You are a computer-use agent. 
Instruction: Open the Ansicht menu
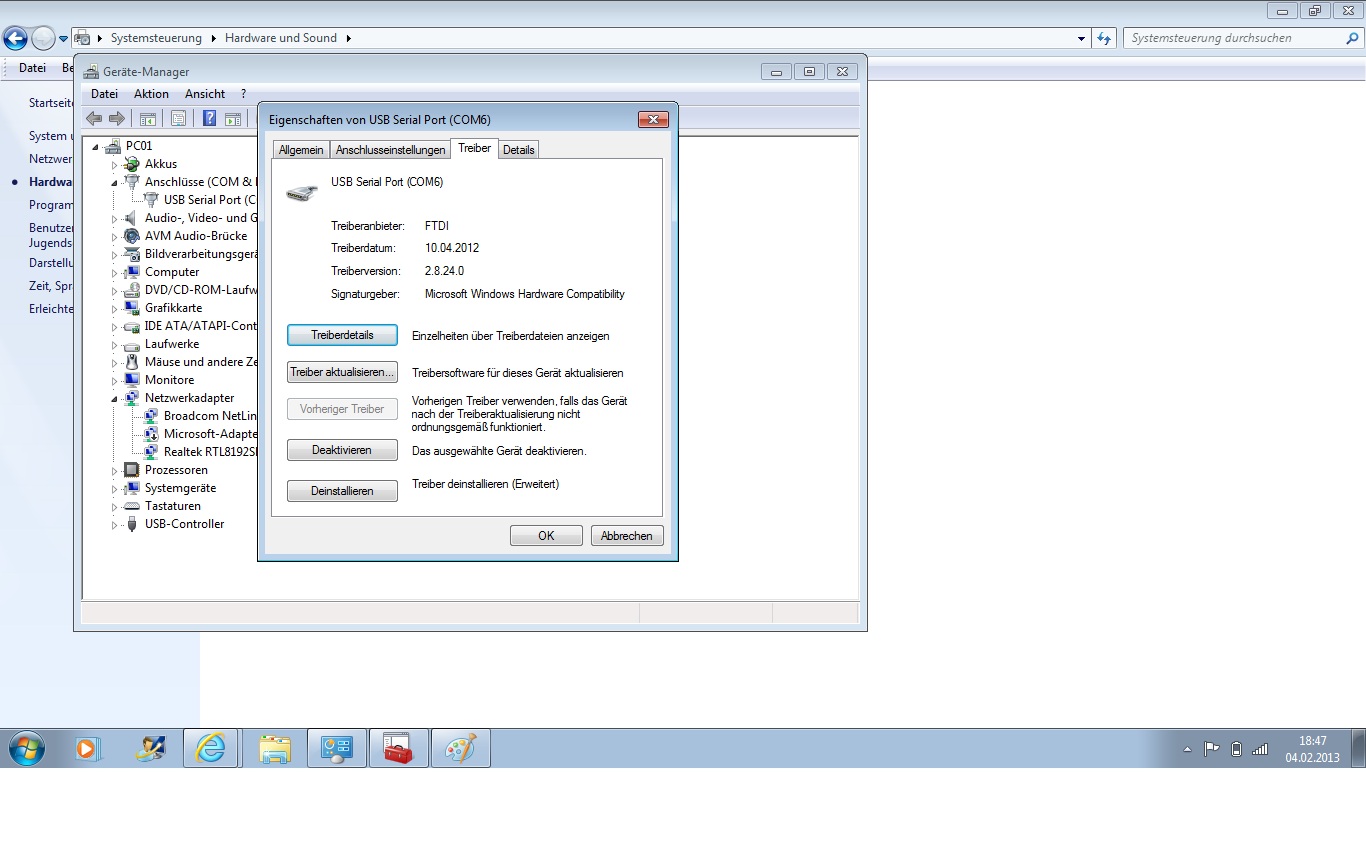tap(205, 94)
